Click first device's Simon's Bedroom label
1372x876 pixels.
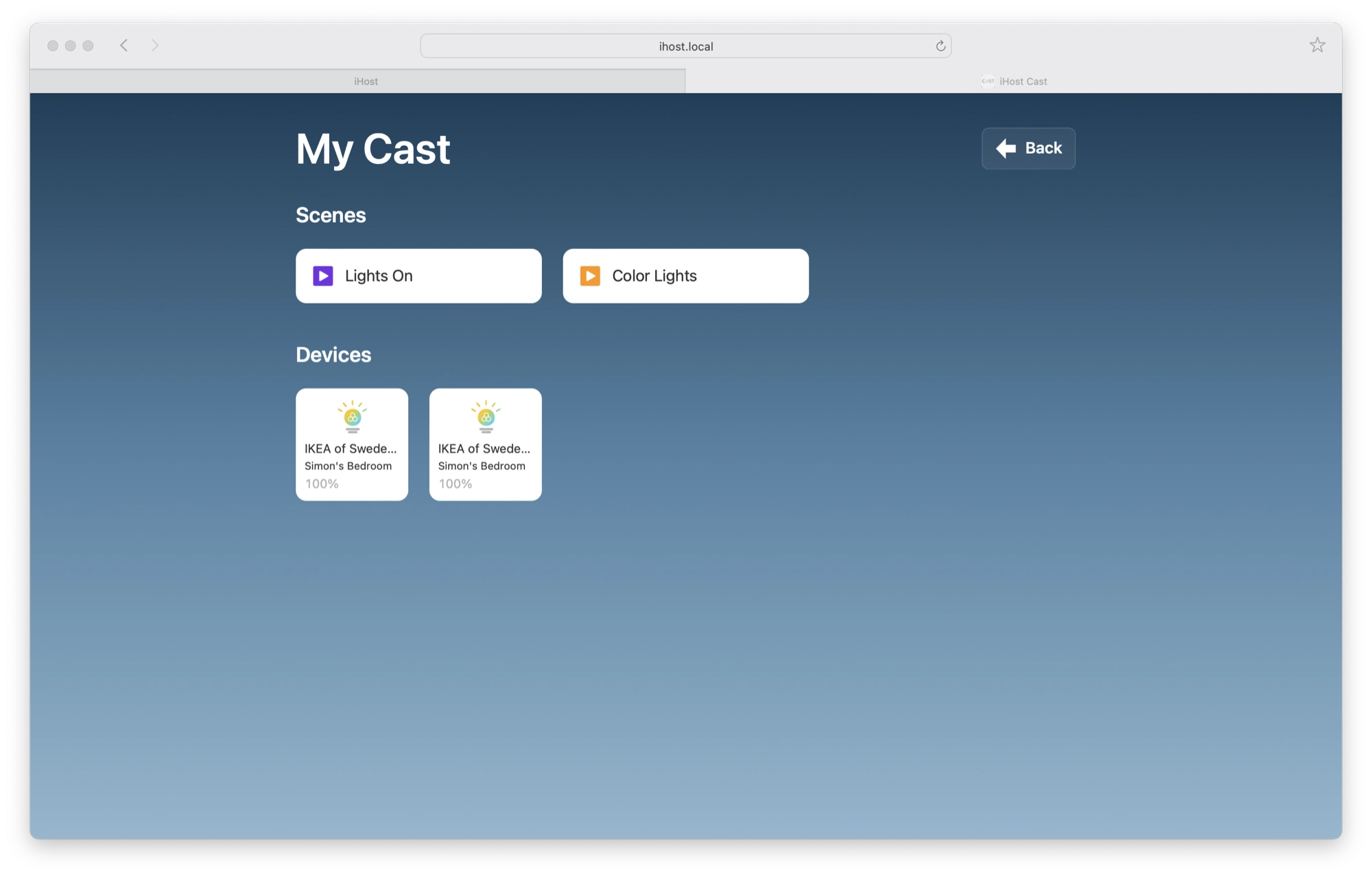348,466
